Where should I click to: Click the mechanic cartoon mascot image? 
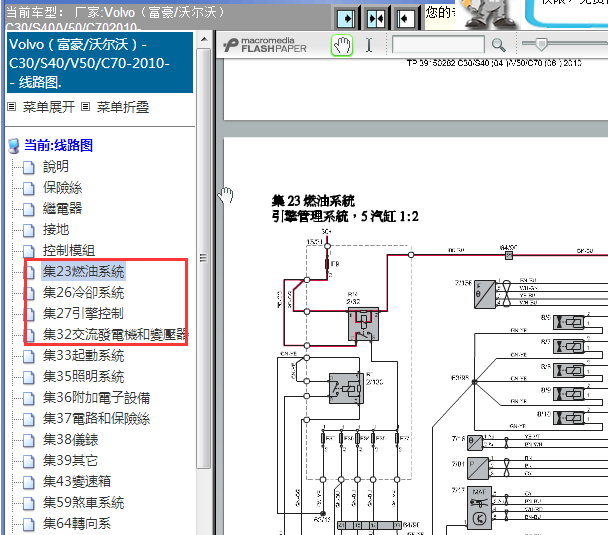[489, 14]
